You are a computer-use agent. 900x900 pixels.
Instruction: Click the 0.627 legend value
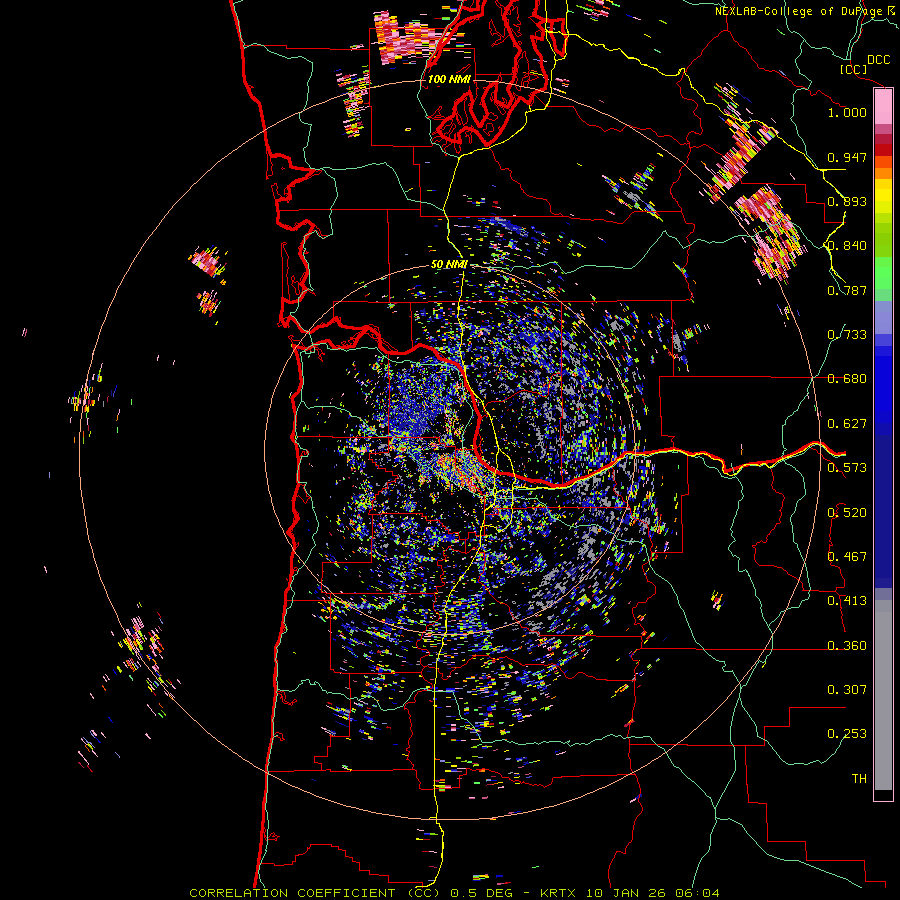tap(847, 424)
